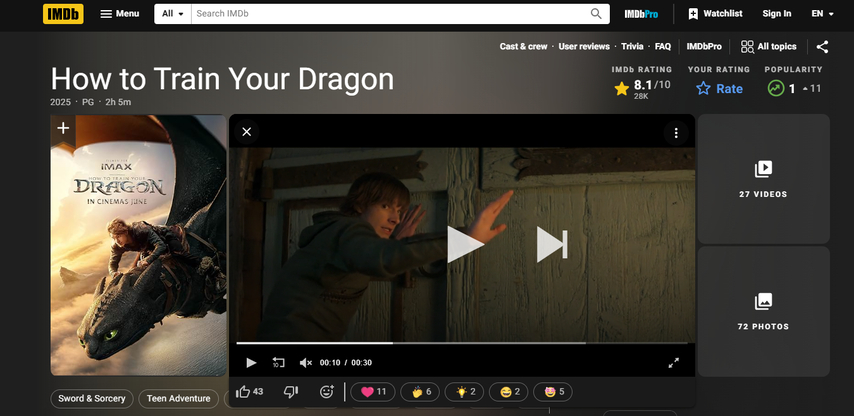This screenshot has height=416, width=854.
Task: Open the Trivia page
Action: click(x=632, y=46)
